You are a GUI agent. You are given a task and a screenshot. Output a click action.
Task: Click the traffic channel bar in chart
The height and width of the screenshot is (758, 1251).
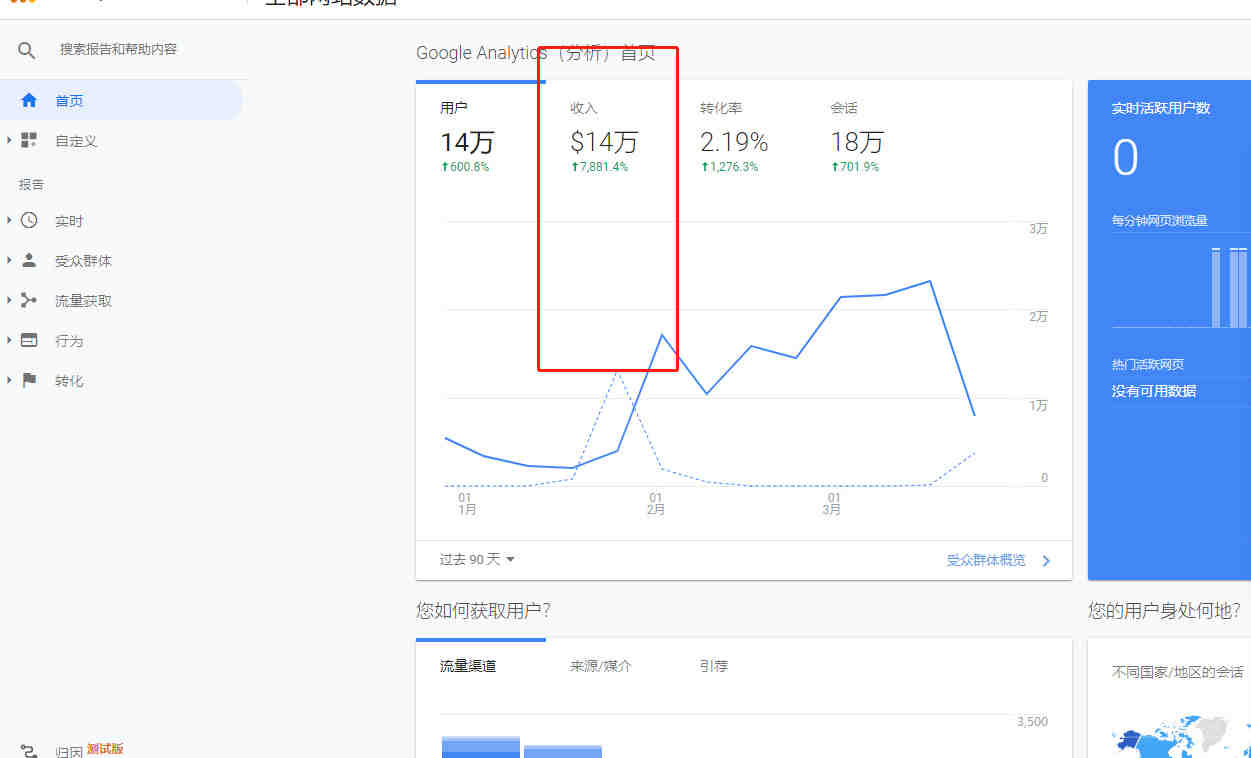point(480,747)
